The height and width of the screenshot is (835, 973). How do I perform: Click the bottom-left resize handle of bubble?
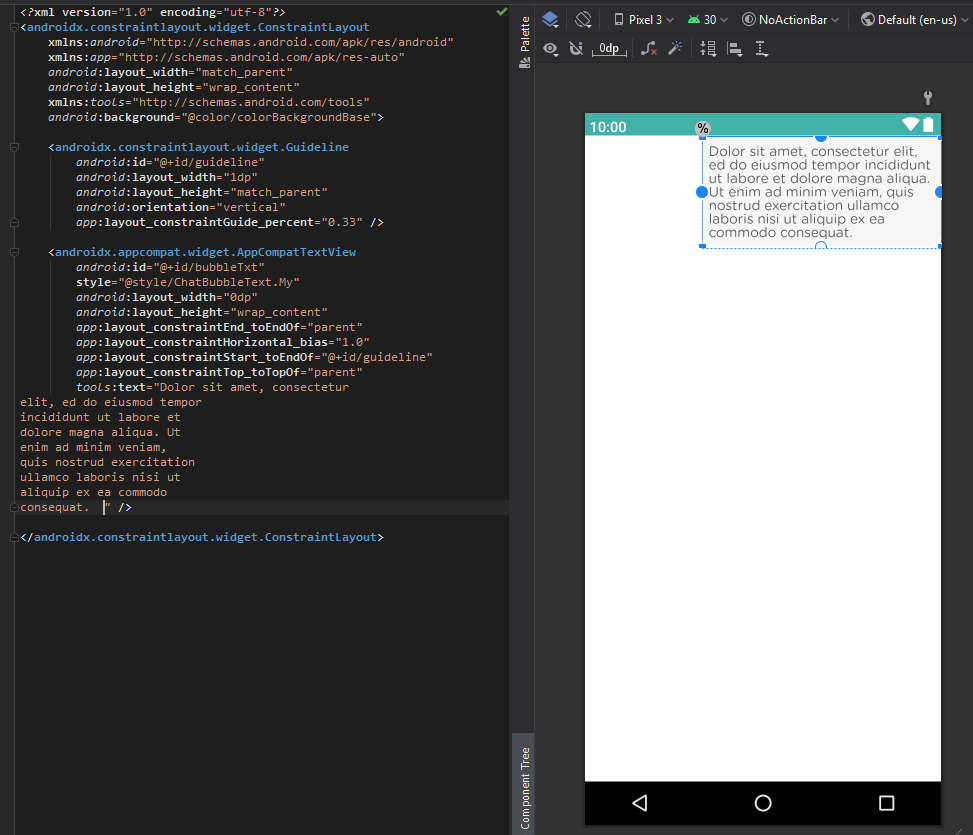(702, 246)
